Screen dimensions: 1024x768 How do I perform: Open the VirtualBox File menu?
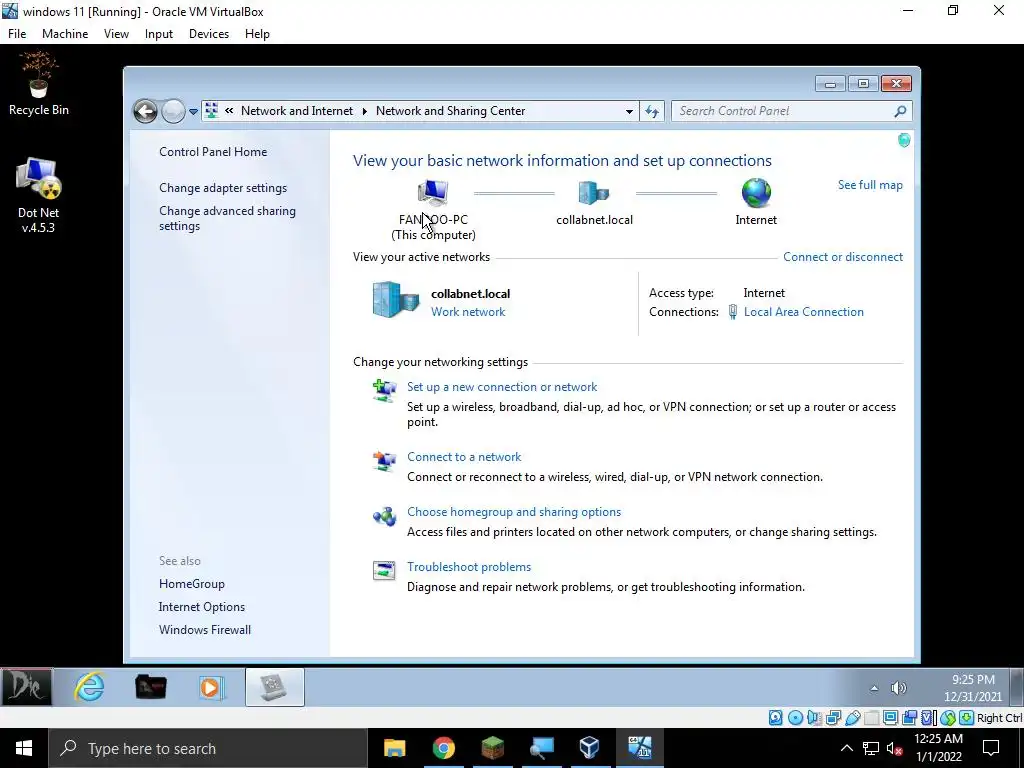pyautogui.click(x=17, y=34)
